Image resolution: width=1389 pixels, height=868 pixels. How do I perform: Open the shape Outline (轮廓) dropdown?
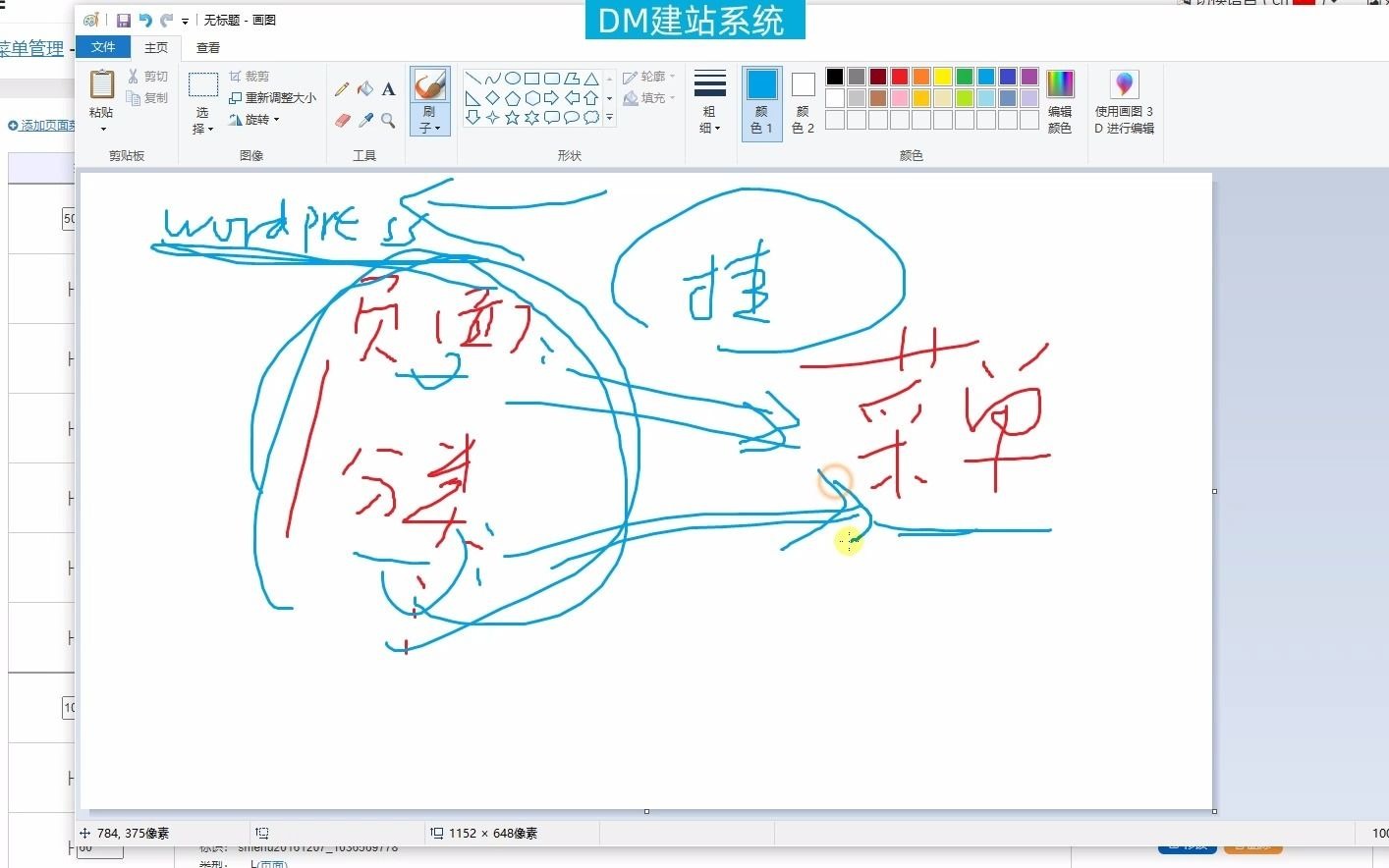(649, 77)
